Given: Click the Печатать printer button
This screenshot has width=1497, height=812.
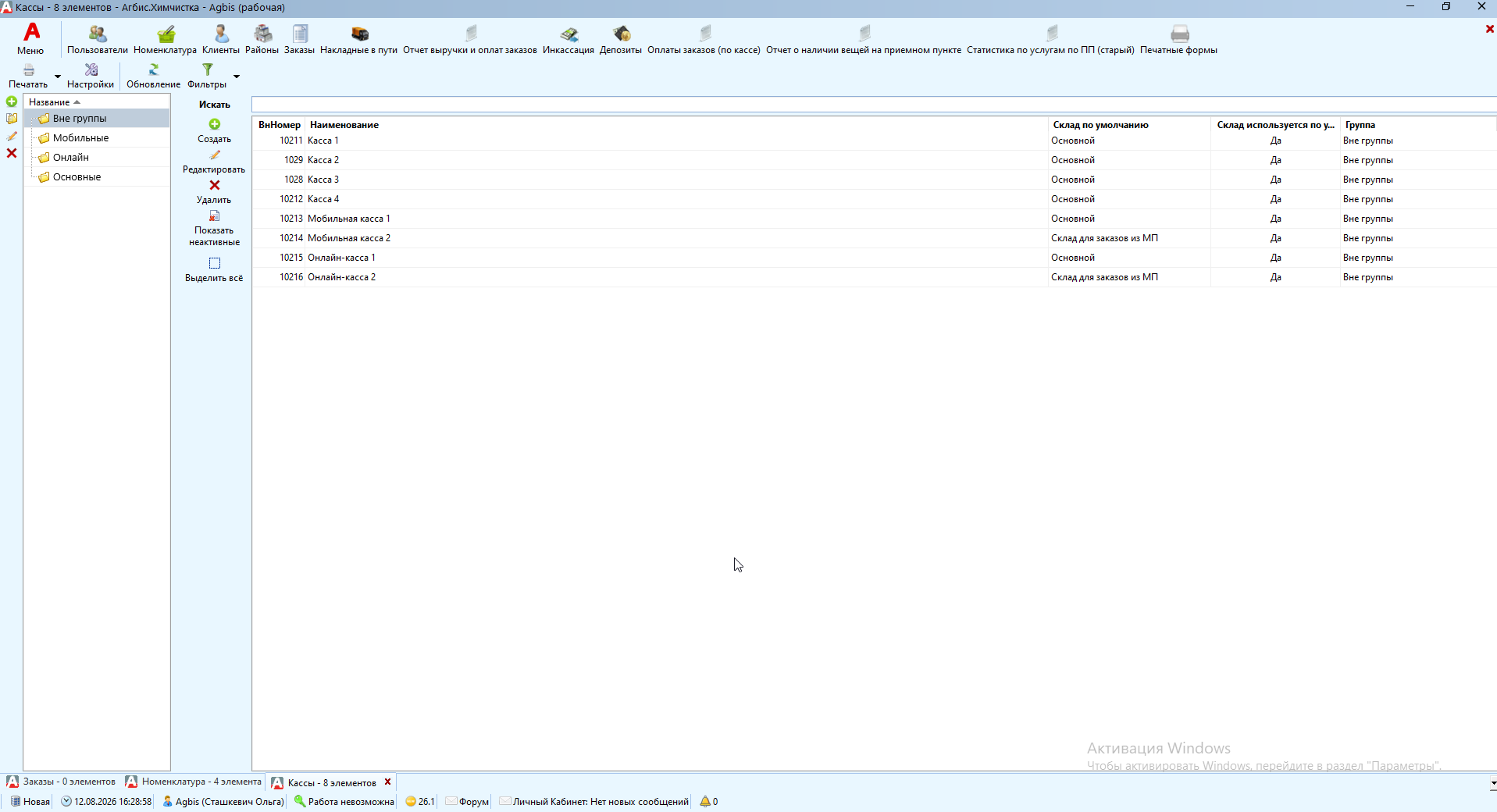Looking at the screenshot, I should [28, 76].
